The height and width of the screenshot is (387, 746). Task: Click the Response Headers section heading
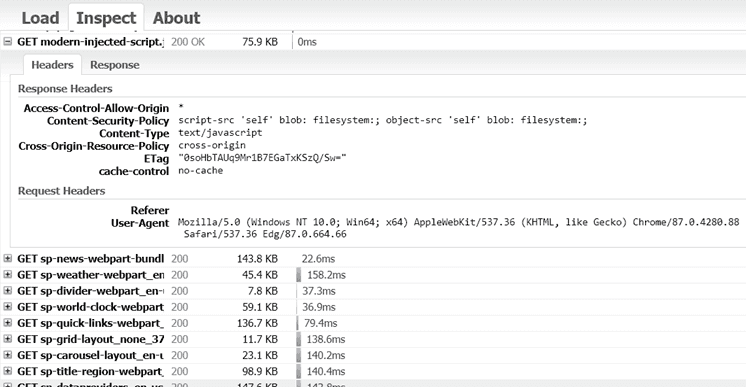(65, 89)
